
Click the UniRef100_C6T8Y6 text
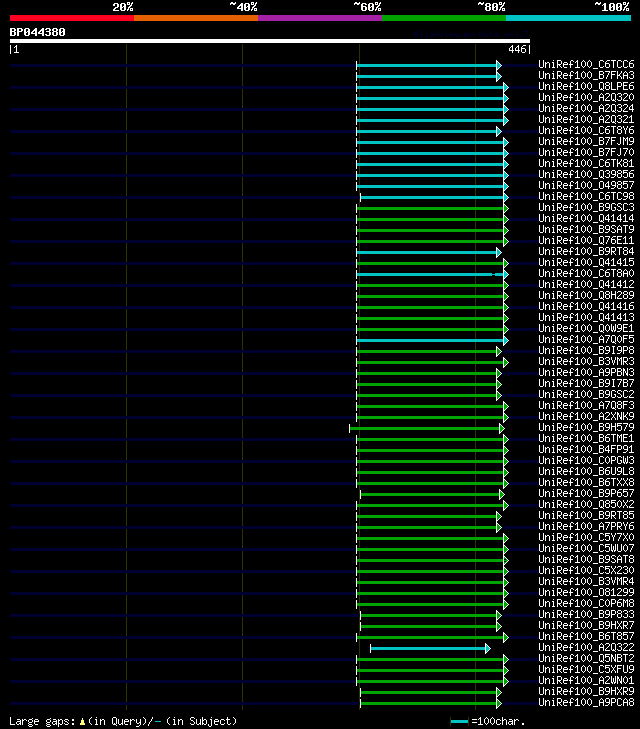pyautogui.click(x=586, y=130)
